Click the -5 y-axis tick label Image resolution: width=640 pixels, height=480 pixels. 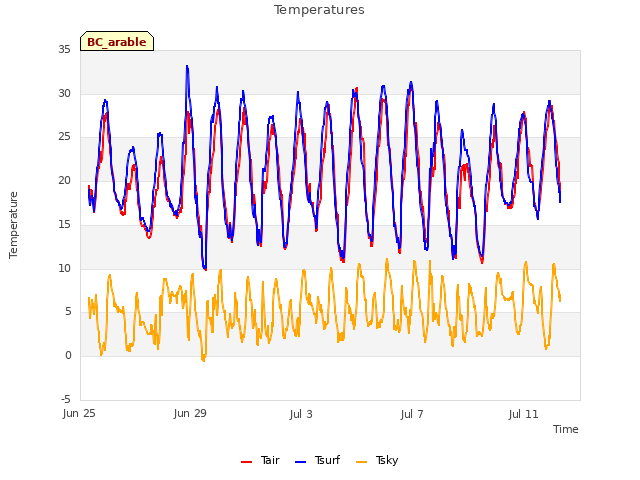point(66,399)
